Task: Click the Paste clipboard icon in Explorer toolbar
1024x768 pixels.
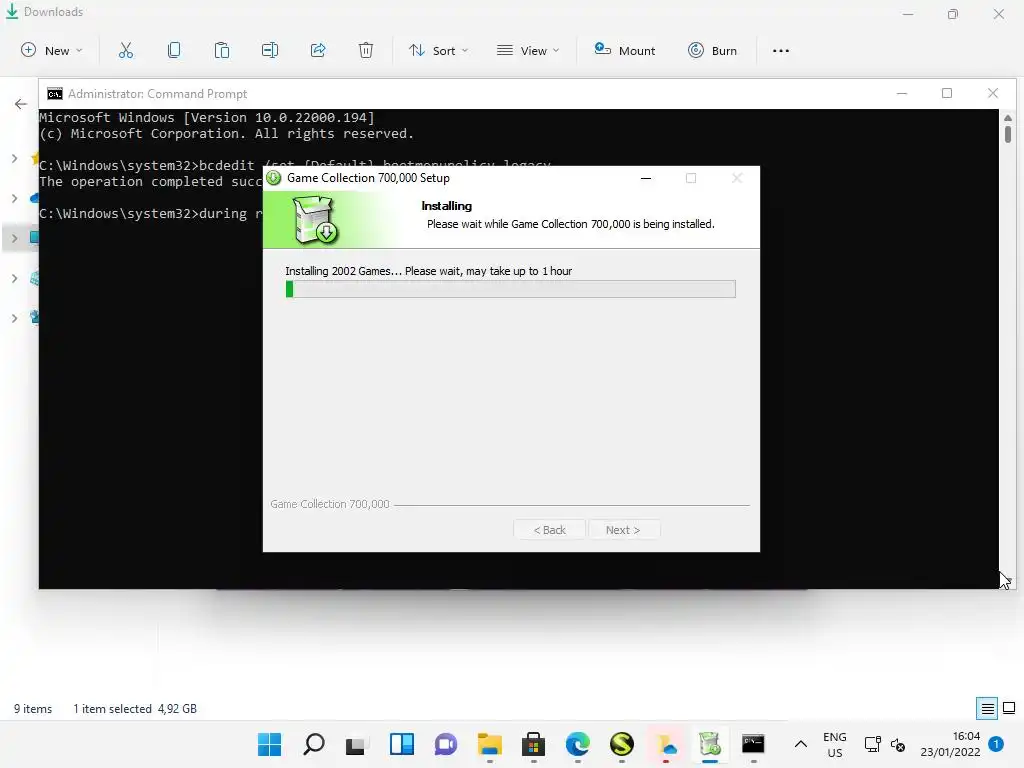Action: (222, 50)
